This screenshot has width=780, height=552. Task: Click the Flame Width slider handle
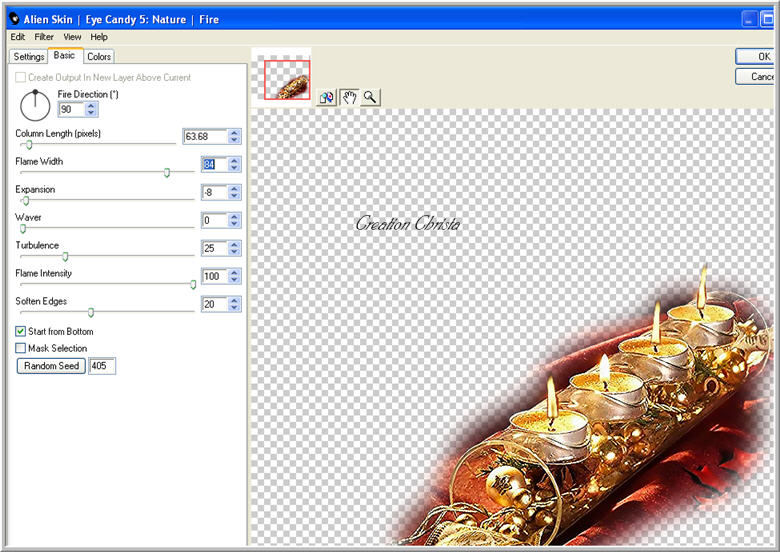coord(167,173)
